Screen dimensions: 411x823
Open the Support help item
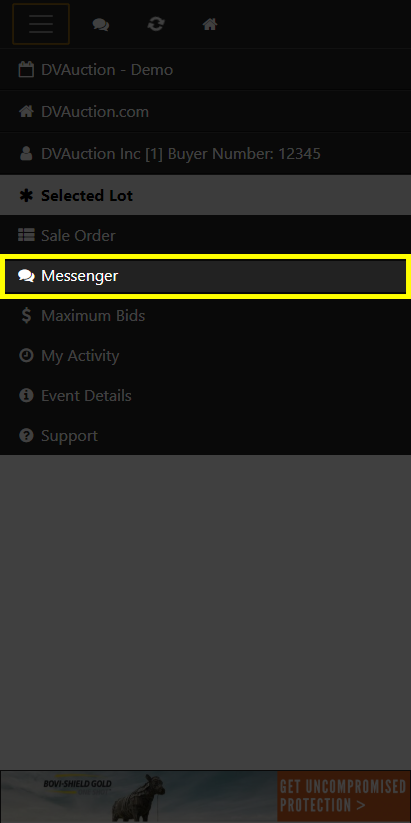205,435
